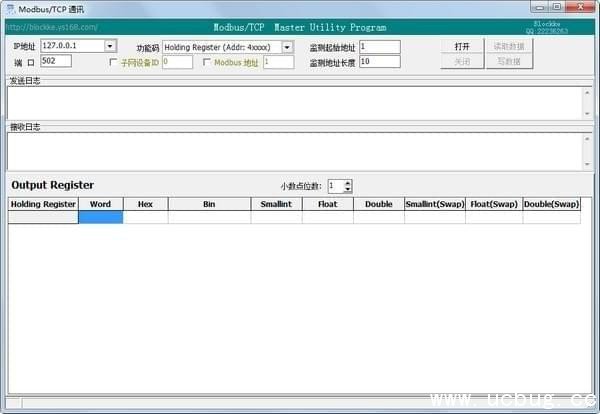
Task: Enable the 子网设备ID checkbox
Action: tap(113, 62)
